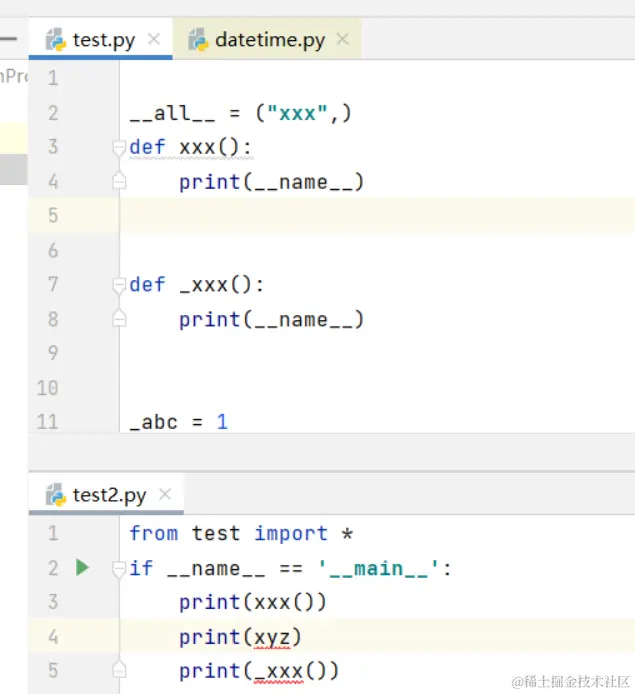Click line number 7 in test.py gutter

[53, 284]
